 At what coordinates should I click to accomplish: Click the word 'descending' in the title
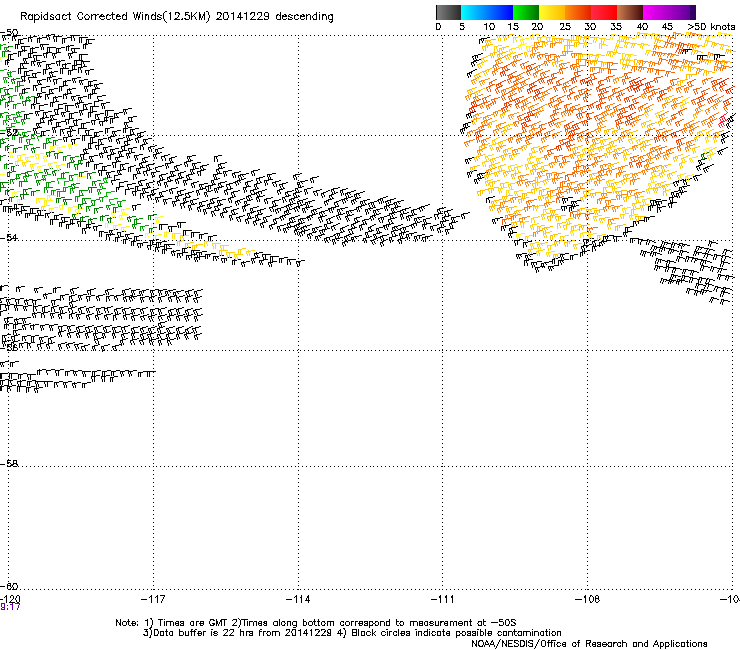click(x=304, y=17)
